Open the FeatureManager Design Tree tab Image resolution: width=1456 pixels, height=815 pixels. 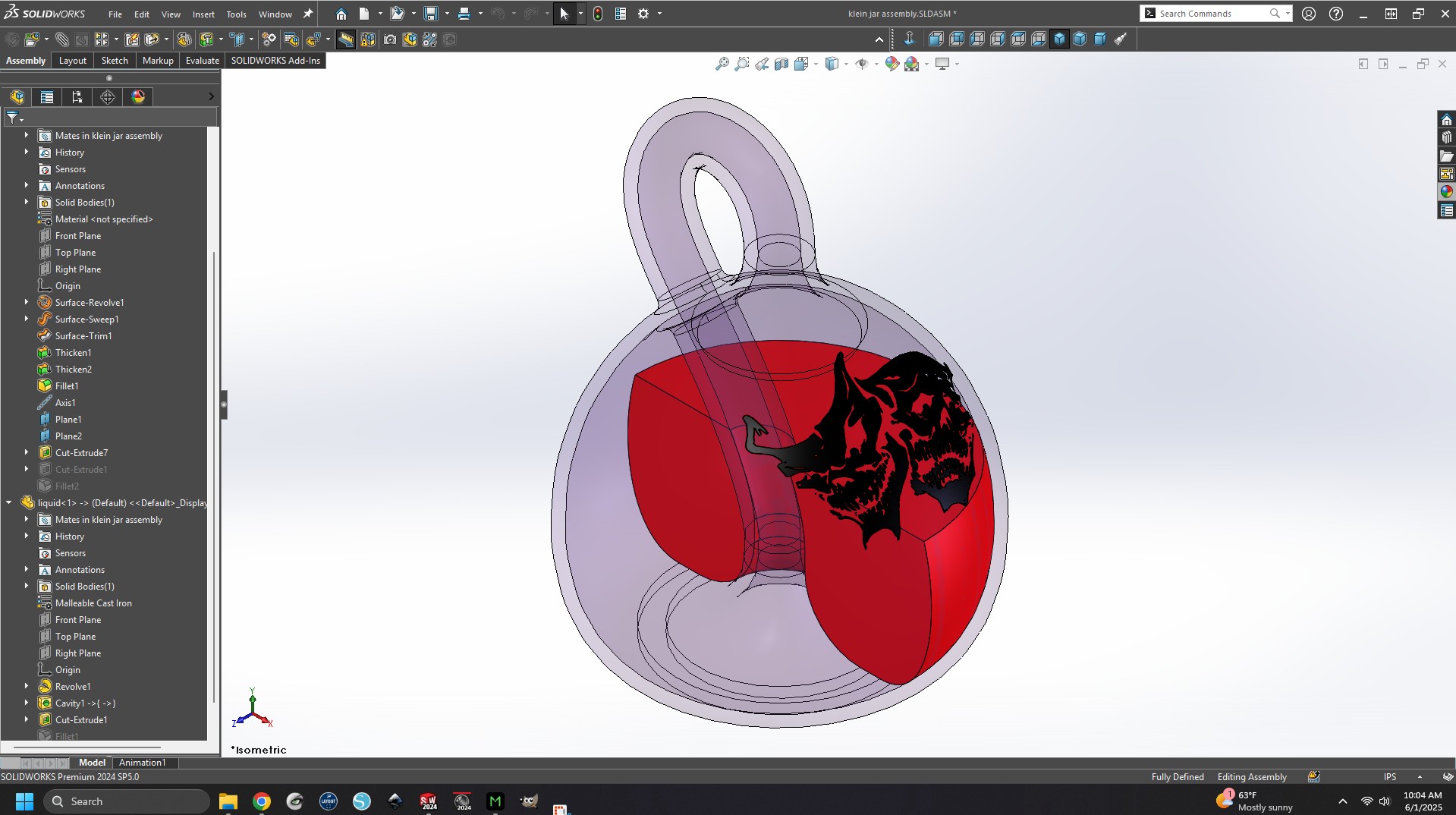click(17, 96)
